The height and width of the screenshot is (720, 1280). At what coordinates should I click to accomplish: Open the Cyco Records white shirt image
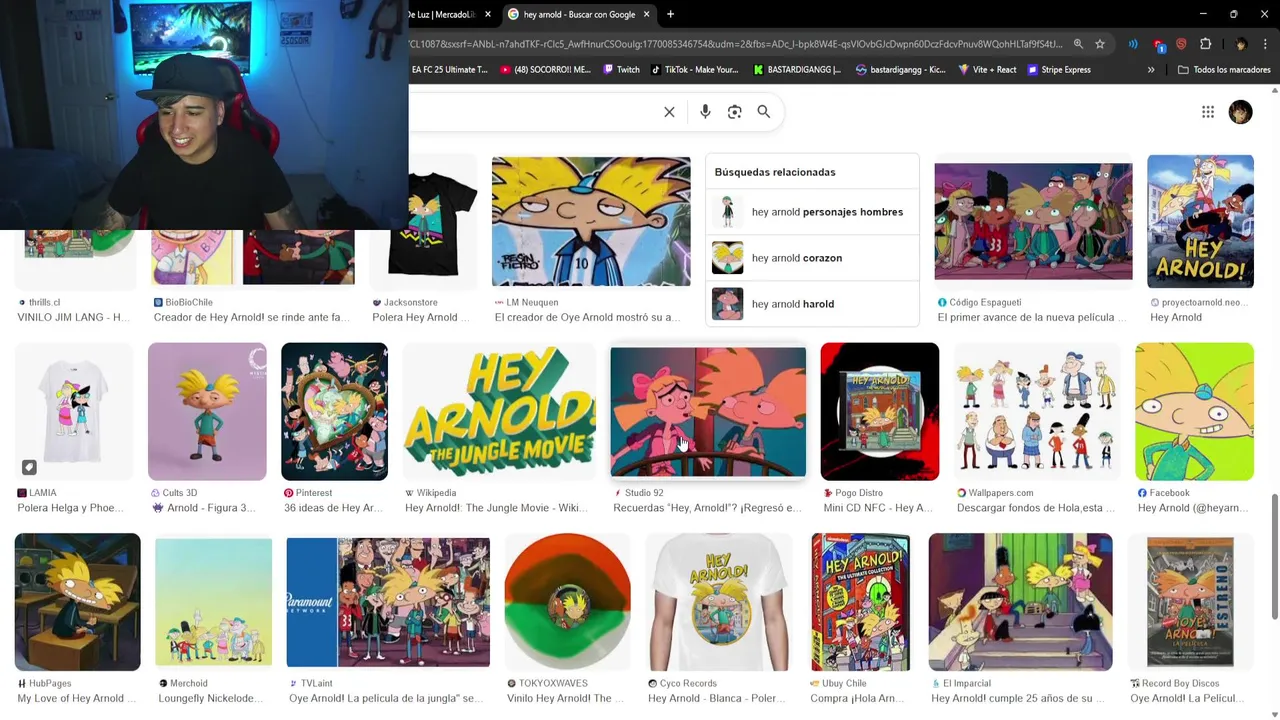pos(719,602)
